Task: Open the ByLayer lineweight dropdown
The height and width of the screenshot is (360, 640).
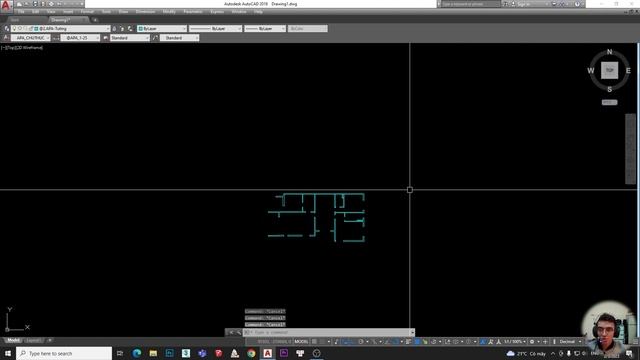Action: click(x=265, y=29)
